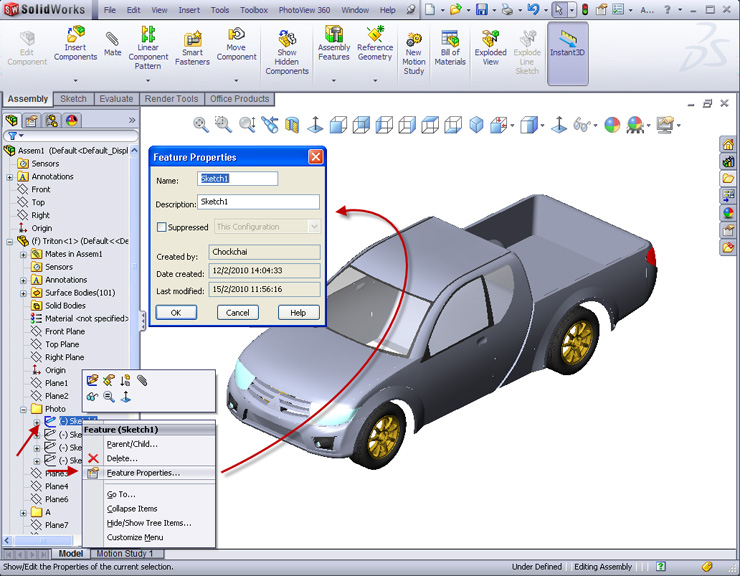
Task: Toggle the Instant3D button
Action: (567, 53)
